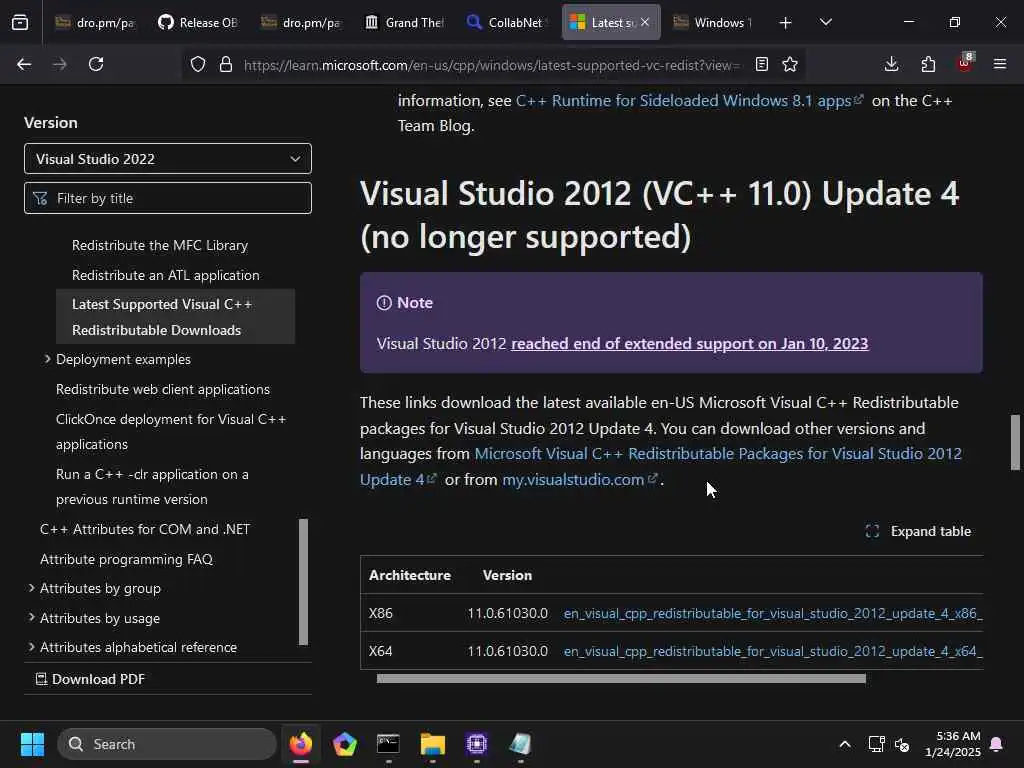Open C++ Attributes for COM and .NET
1024x768 pixels.
pos(145,529)
